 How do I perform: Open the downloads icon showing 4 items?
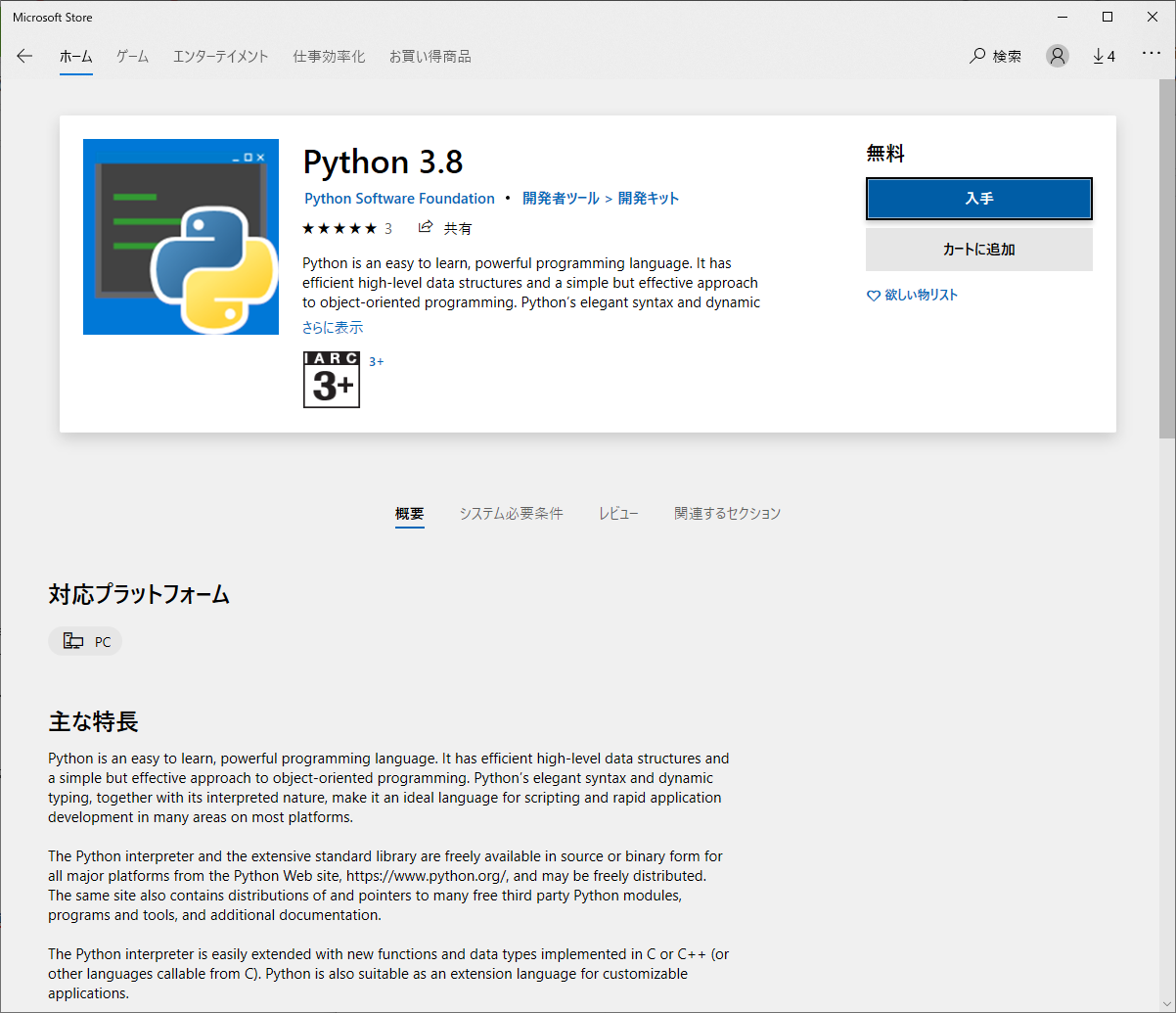(x=1104, y=56)
